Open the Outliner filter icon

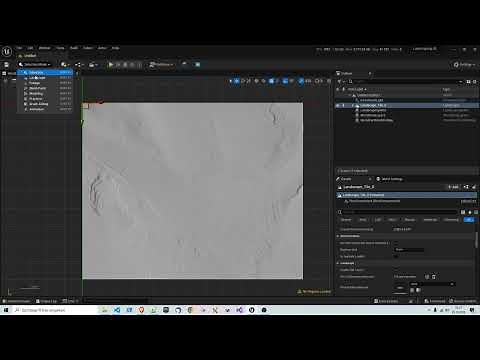(x=339, y=81)
